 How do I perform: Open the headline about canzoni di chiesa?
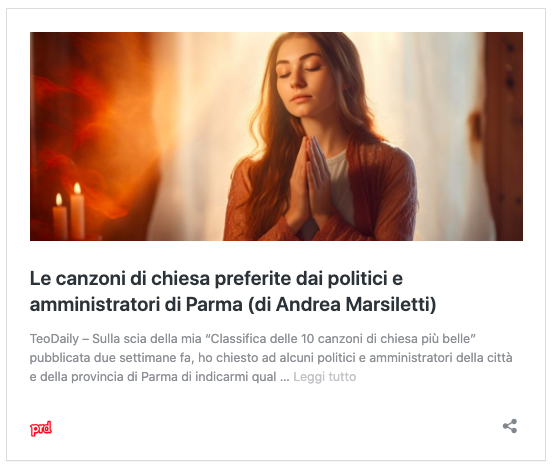(233, 291)
